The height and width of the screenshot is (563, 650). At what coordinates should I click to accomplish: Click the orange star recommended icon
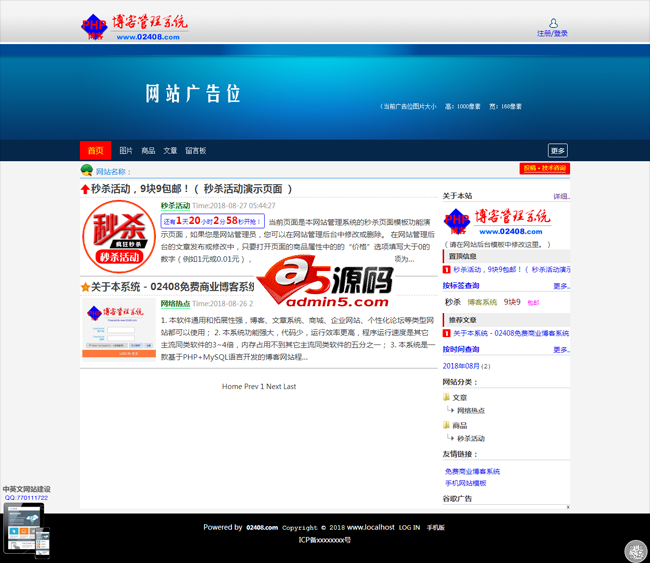click(x=85, y=287)
